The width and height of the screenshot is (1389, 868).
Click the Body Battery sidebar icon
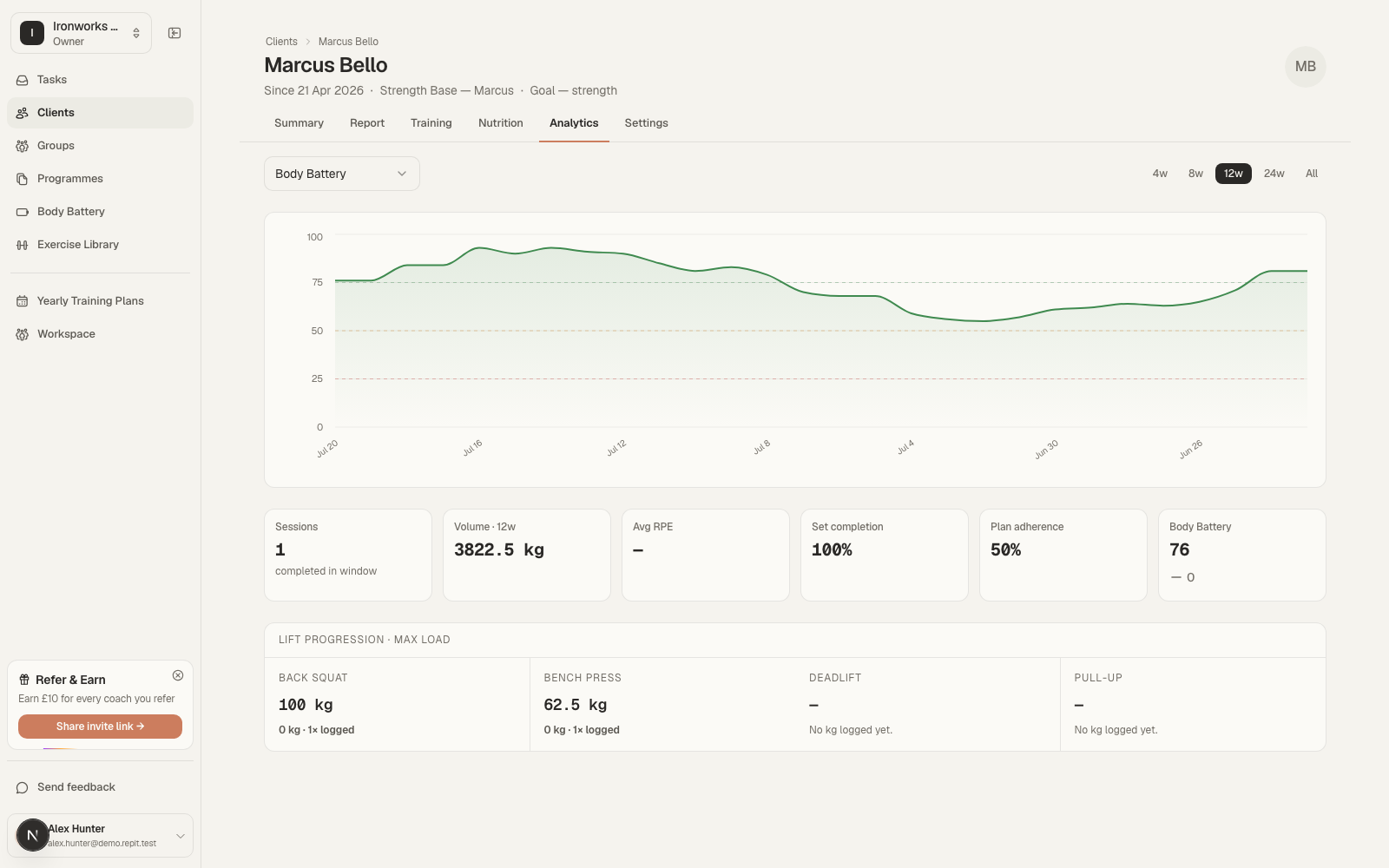(x=23, y=212)
